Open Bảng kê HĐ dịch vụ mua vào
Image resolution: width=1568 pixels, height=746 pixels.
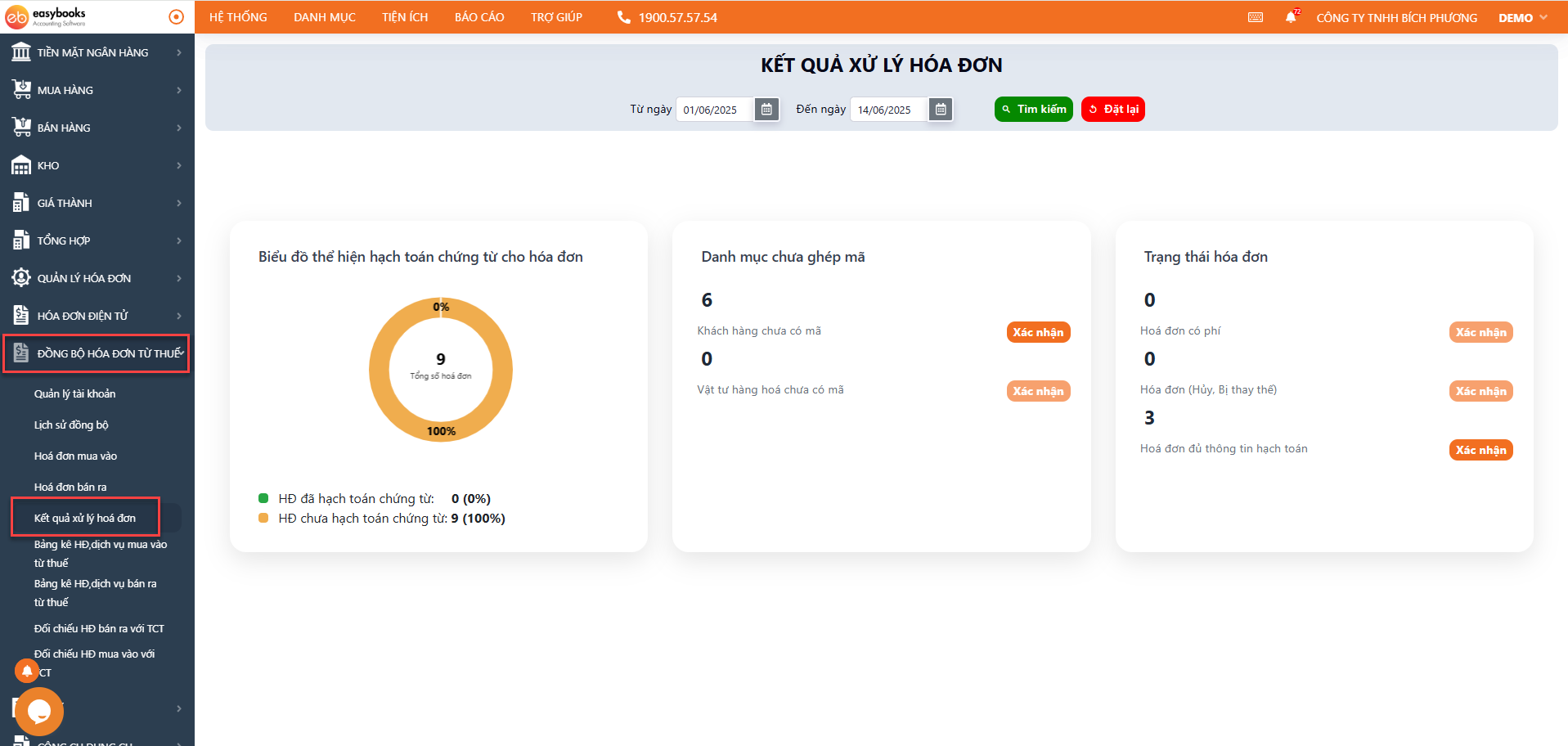tap(101, 554)
